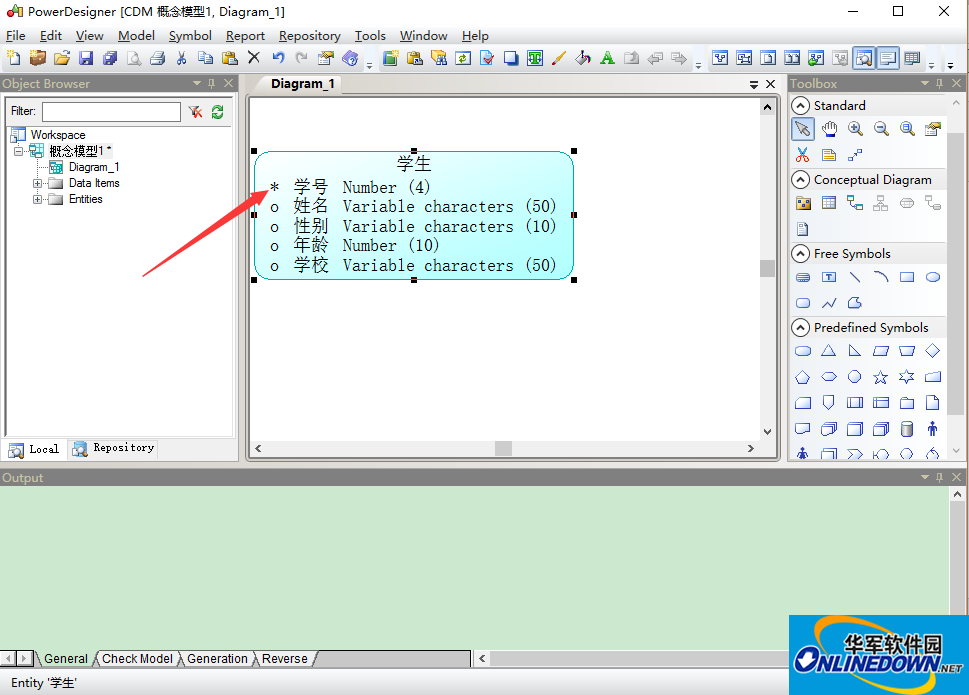This screenshot has height=695, width=969.
Task: Click the Cut scissors toolbar icon
Action: click(181, 58)
